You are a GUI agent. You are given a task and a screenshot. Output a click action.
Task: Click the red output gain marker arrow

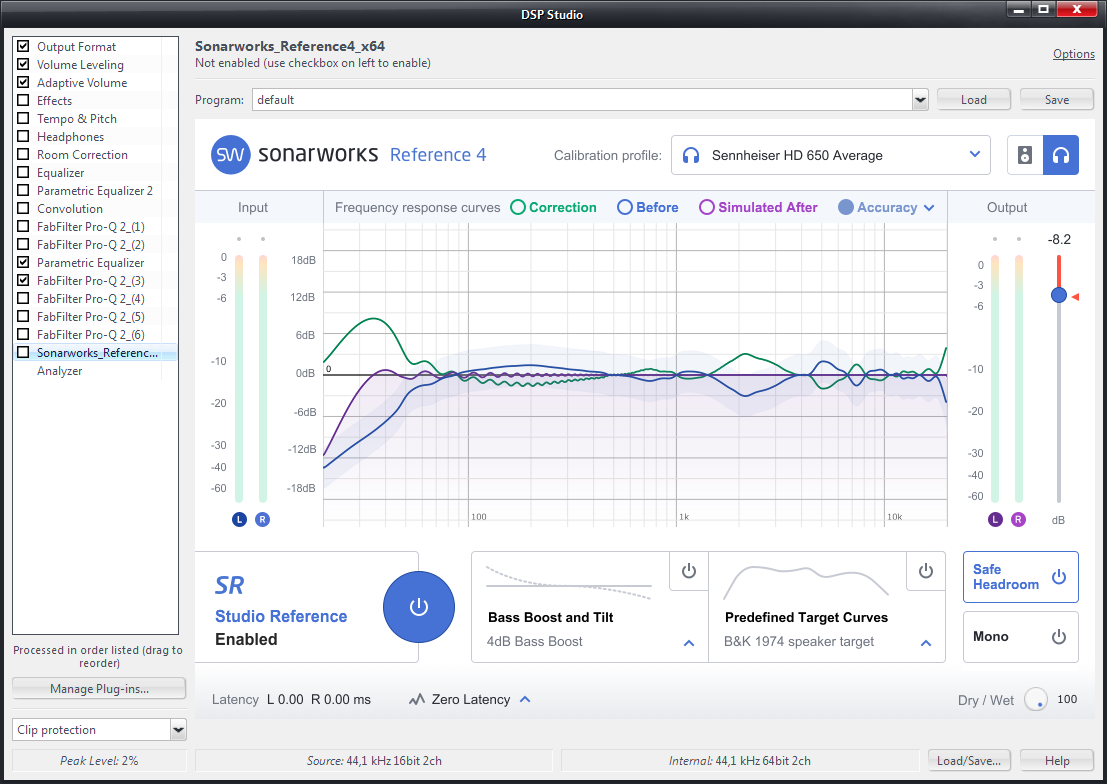1075,297
